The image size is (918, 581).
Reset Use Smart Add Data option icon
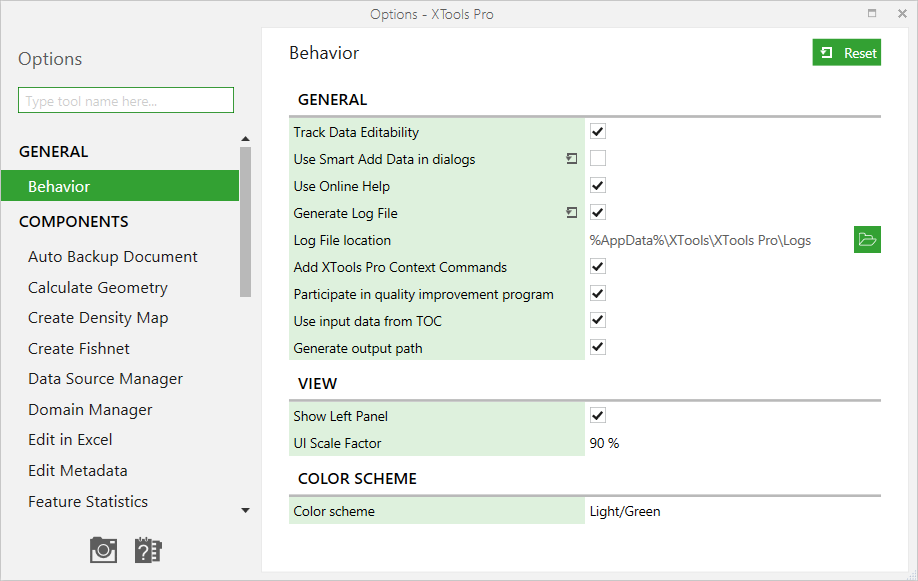571,159
